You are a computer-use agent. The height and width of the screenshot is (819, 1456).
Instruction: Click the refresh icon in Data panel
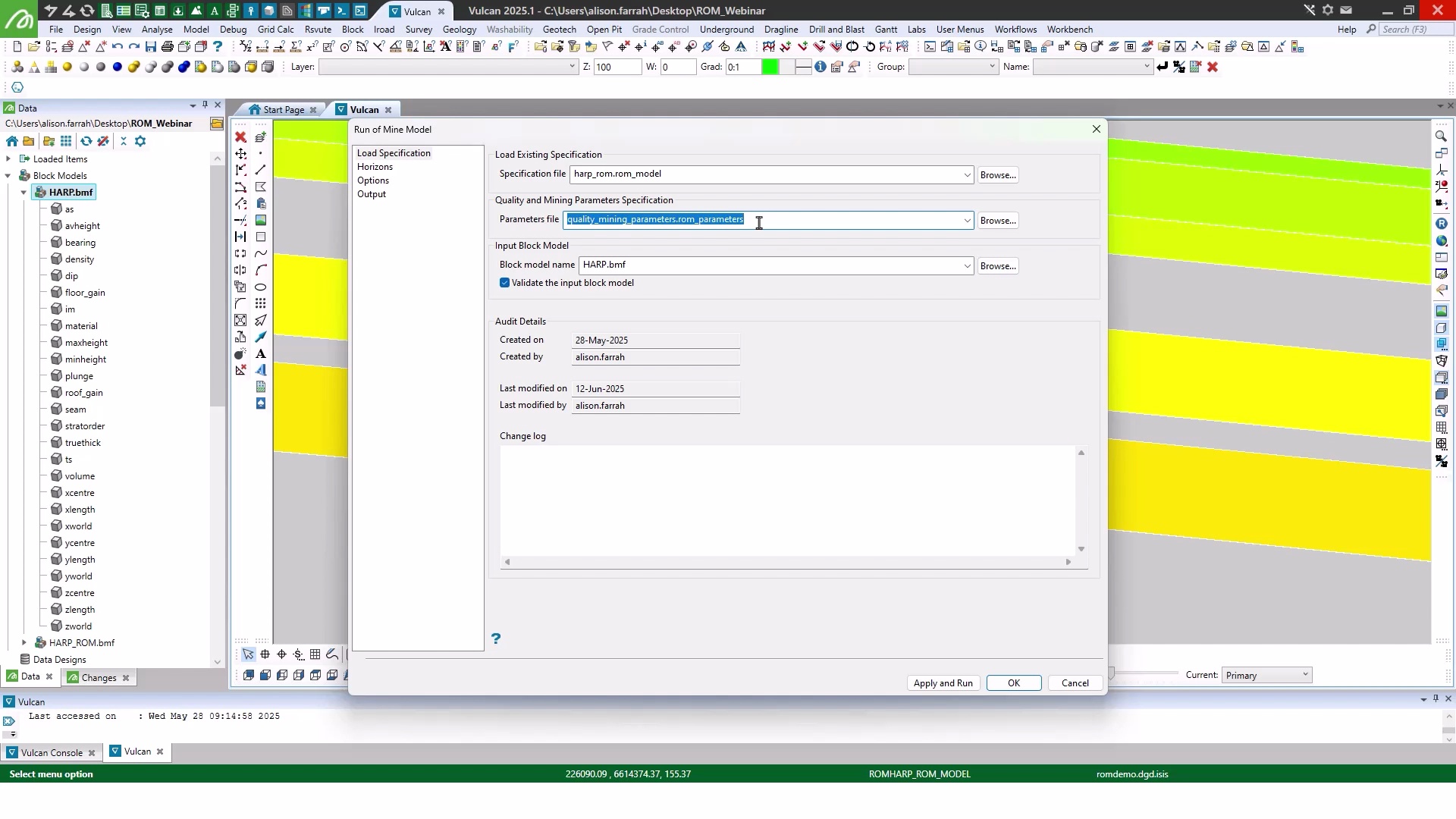coord(86,141)
